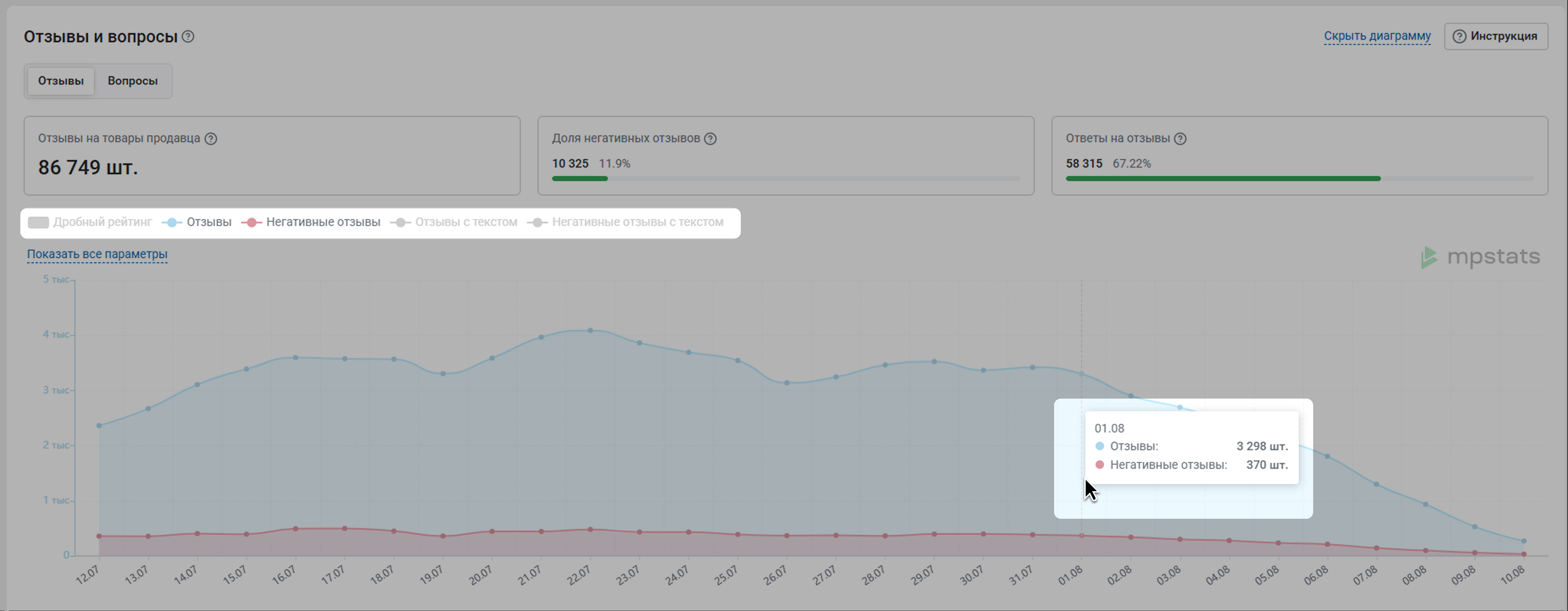Toggle Дробный рейтинг legend series
Viewport: 1568px width, 611px height.
[90, 222]
